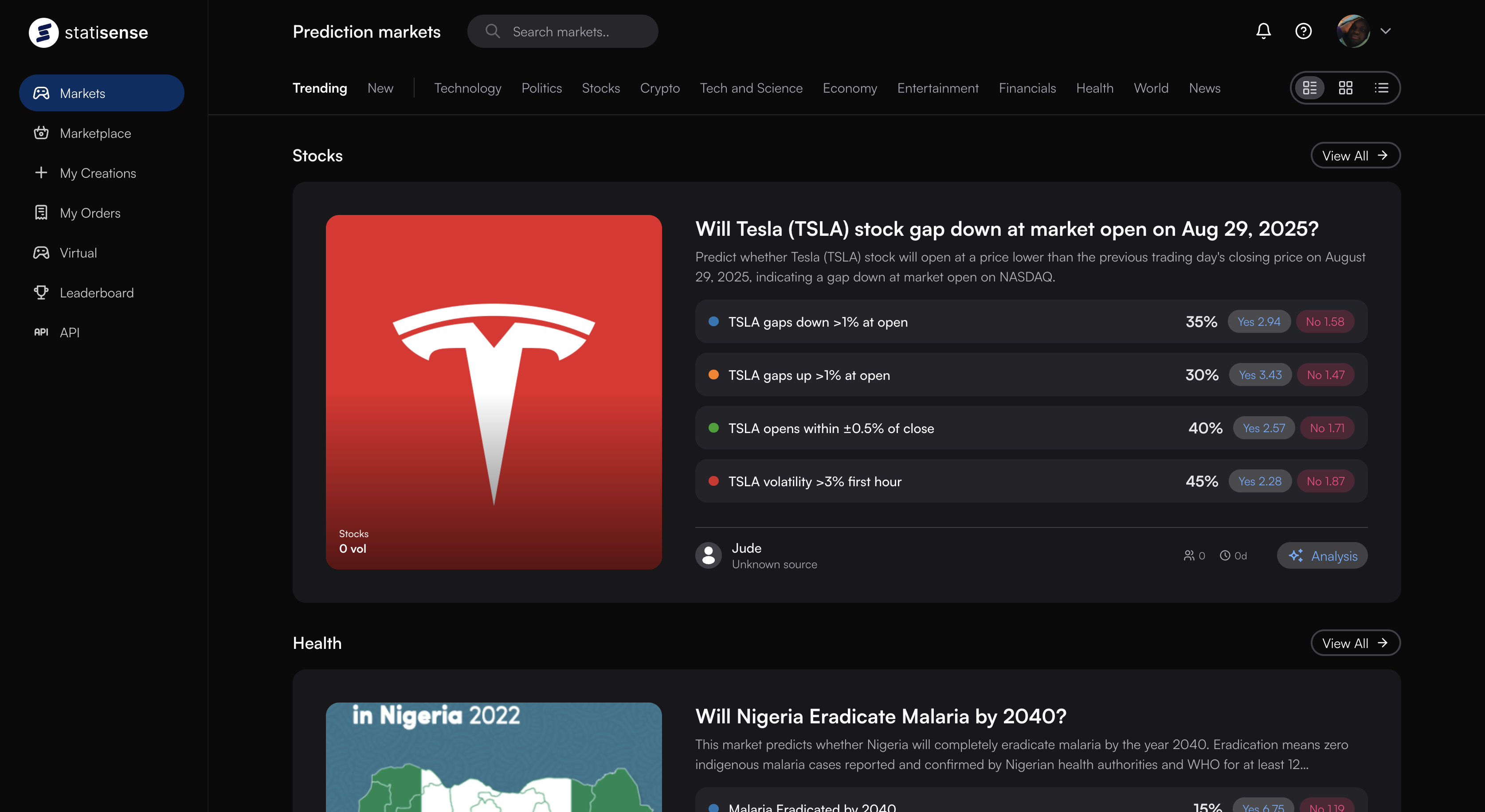
Task: Select the Trending tab
Action: 320,88
